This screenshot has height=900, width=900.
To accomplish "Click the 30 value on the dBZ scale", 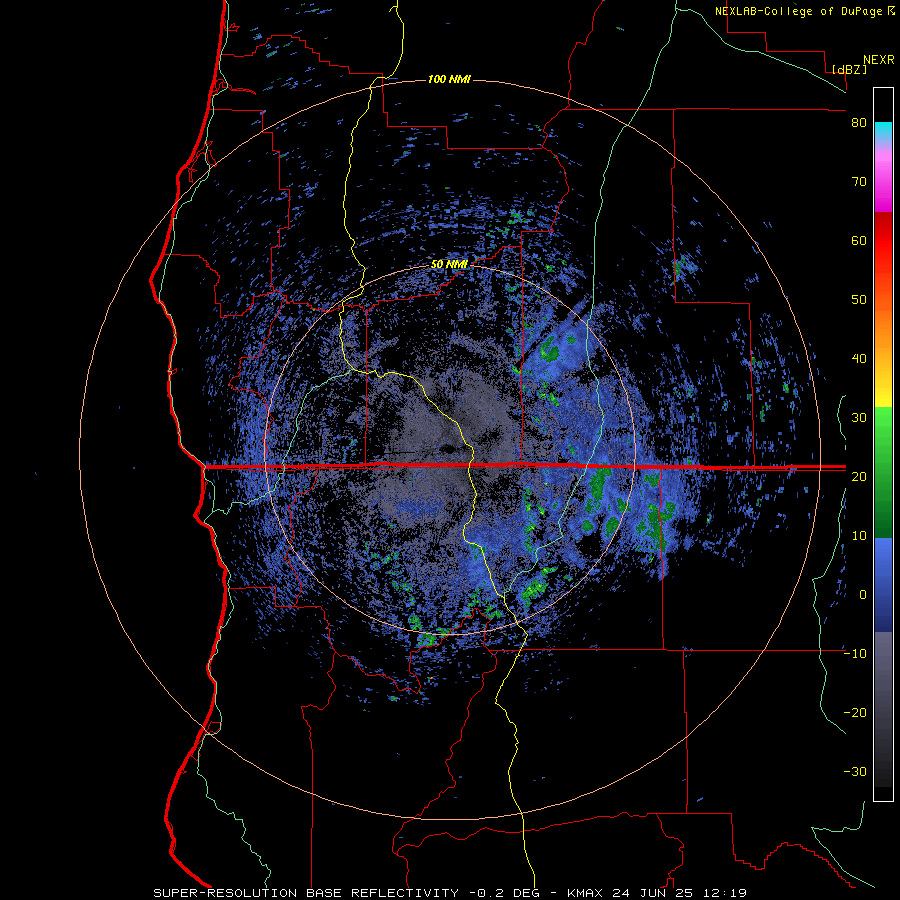I will [859, 417].
